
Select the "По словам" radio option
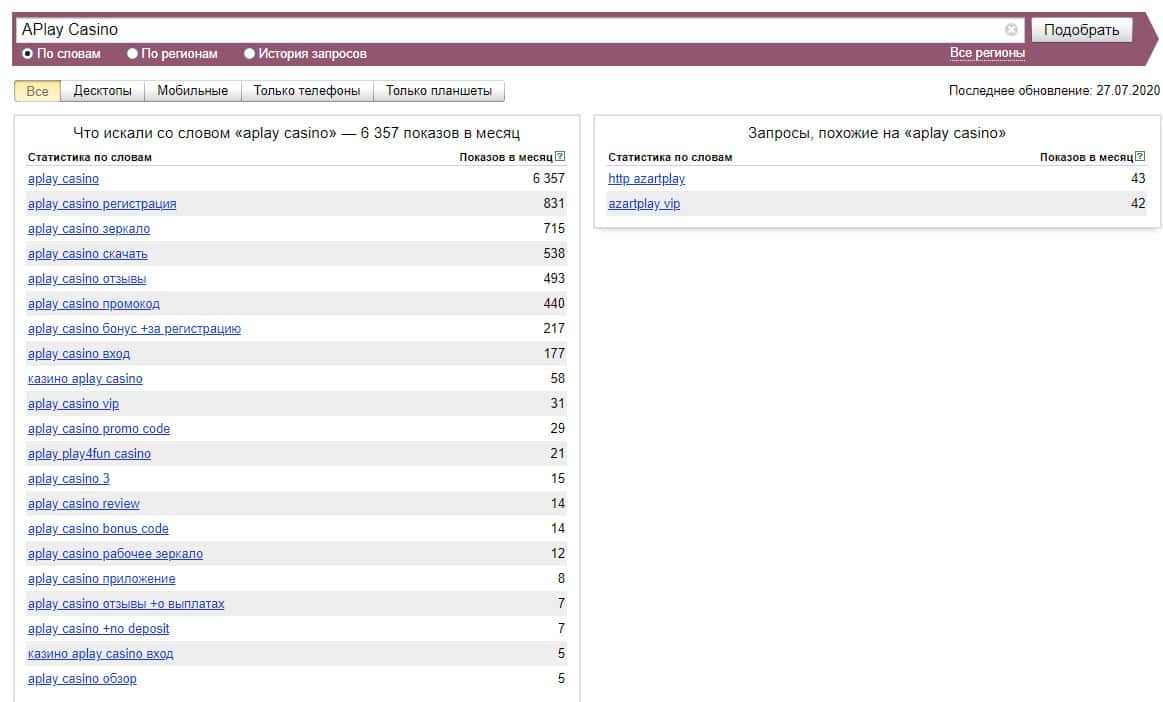click(x=28, y=54)
